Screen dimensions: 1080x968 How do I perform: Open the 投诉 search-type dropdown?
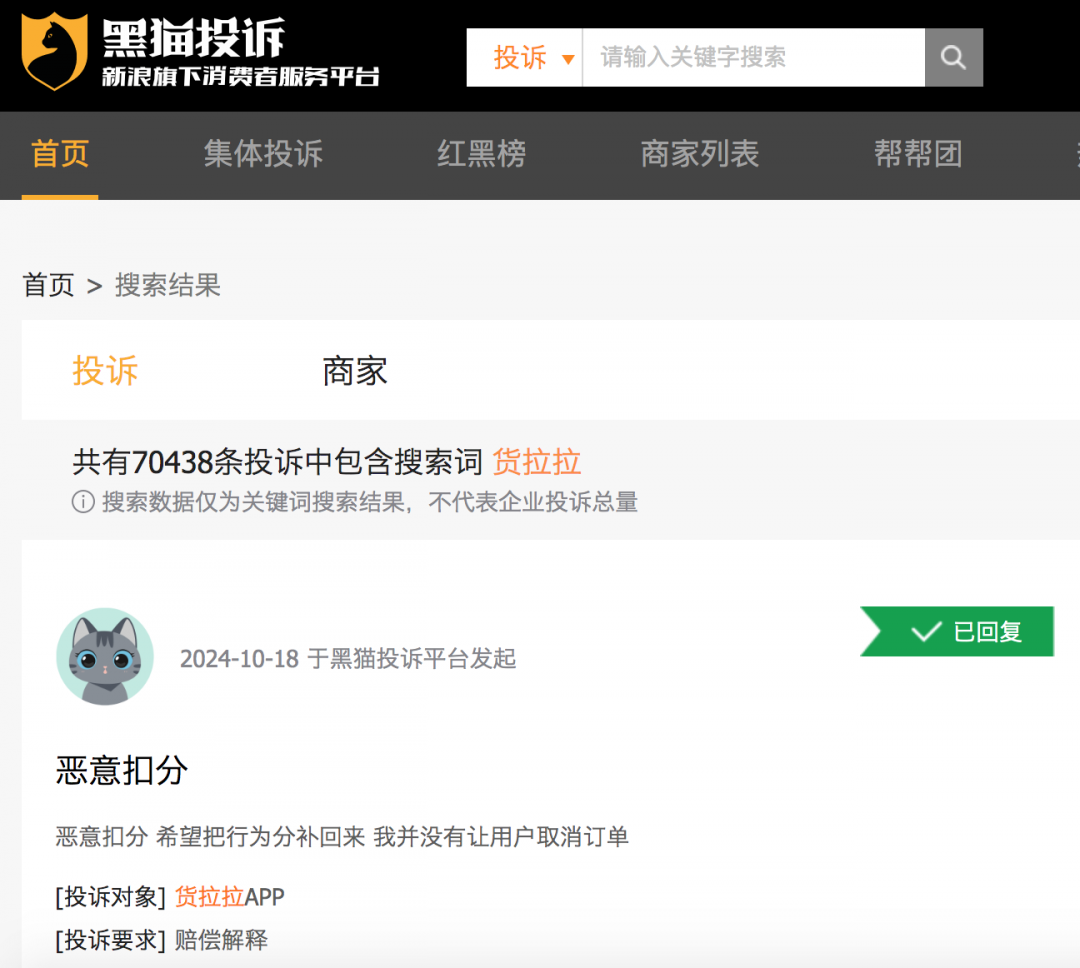pos(525,57)
